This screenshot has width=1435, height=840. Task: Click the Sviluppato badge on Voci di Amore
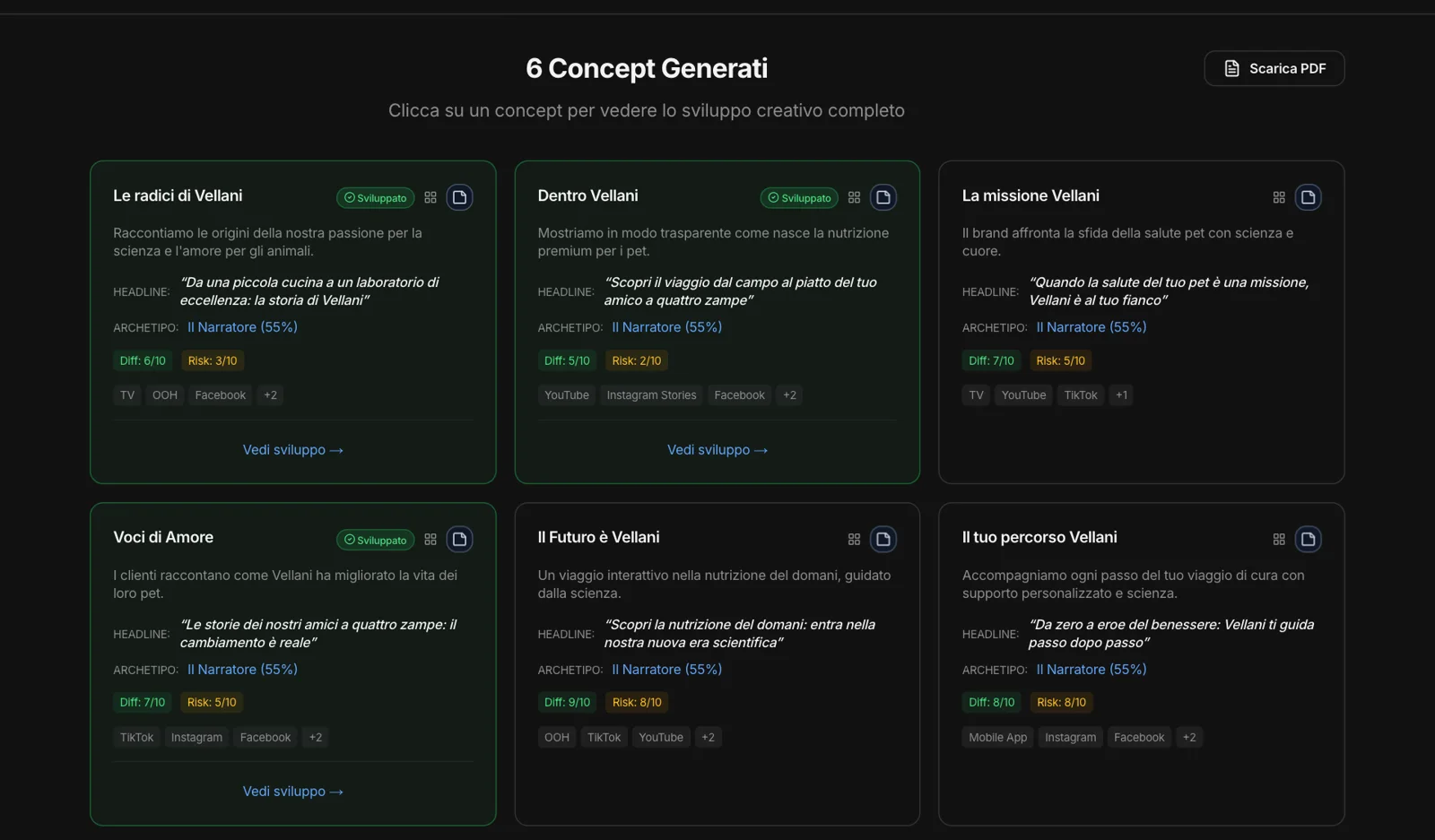tap(375, 540)
